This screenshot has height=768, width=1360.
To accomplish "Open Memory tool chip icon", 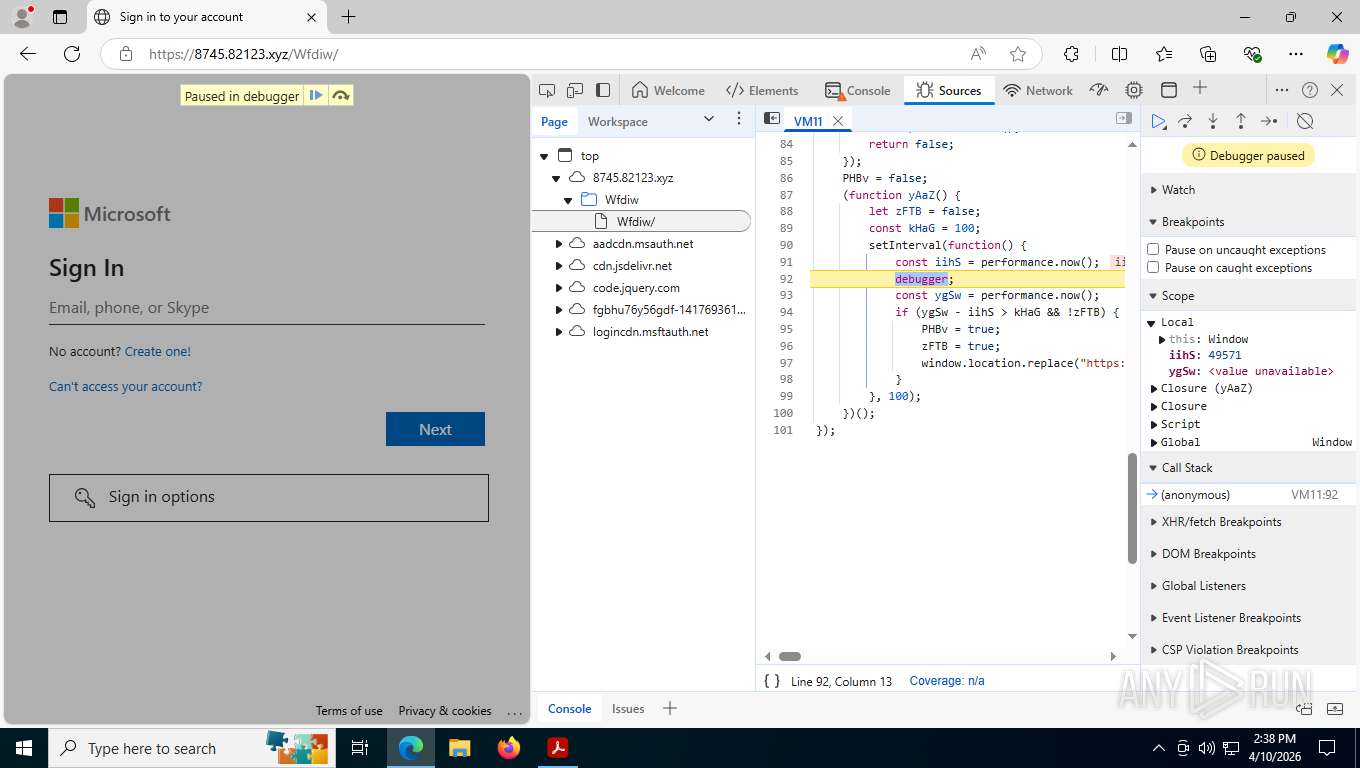I will click(1134, 90).
